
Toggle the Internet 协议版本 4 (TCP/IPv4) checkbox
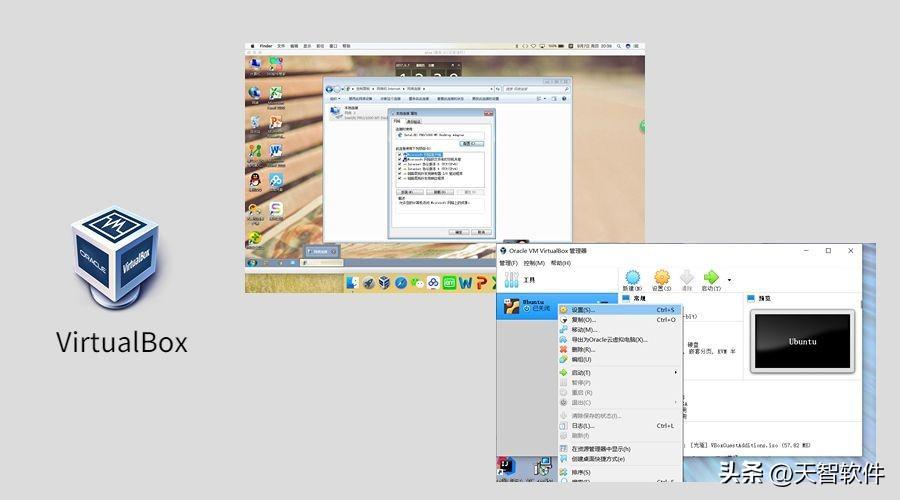pos(400,170)
